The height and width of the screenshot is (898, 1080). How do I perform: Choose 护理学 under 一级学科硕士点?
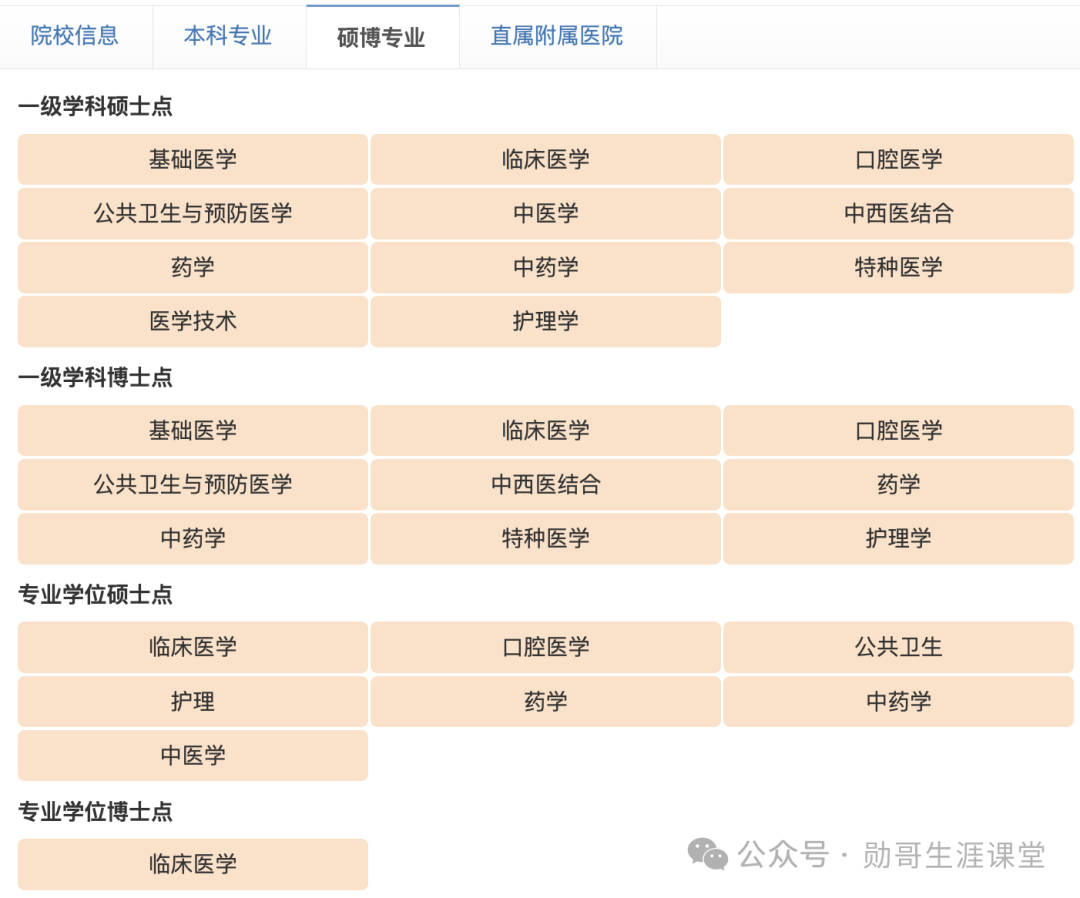545,321
